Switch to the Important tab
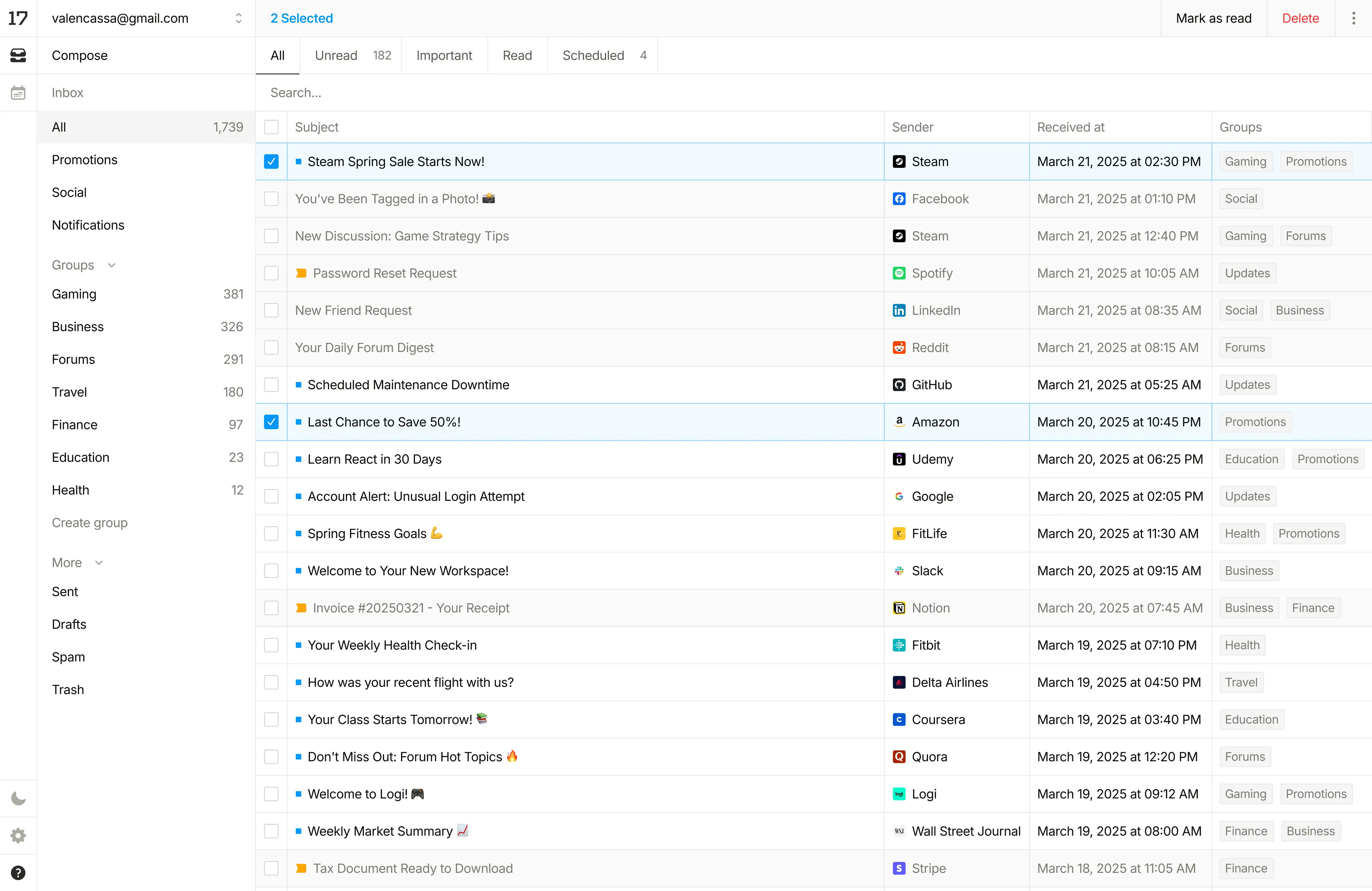The height and width of the screenshot is (891, 1372). 444,55
